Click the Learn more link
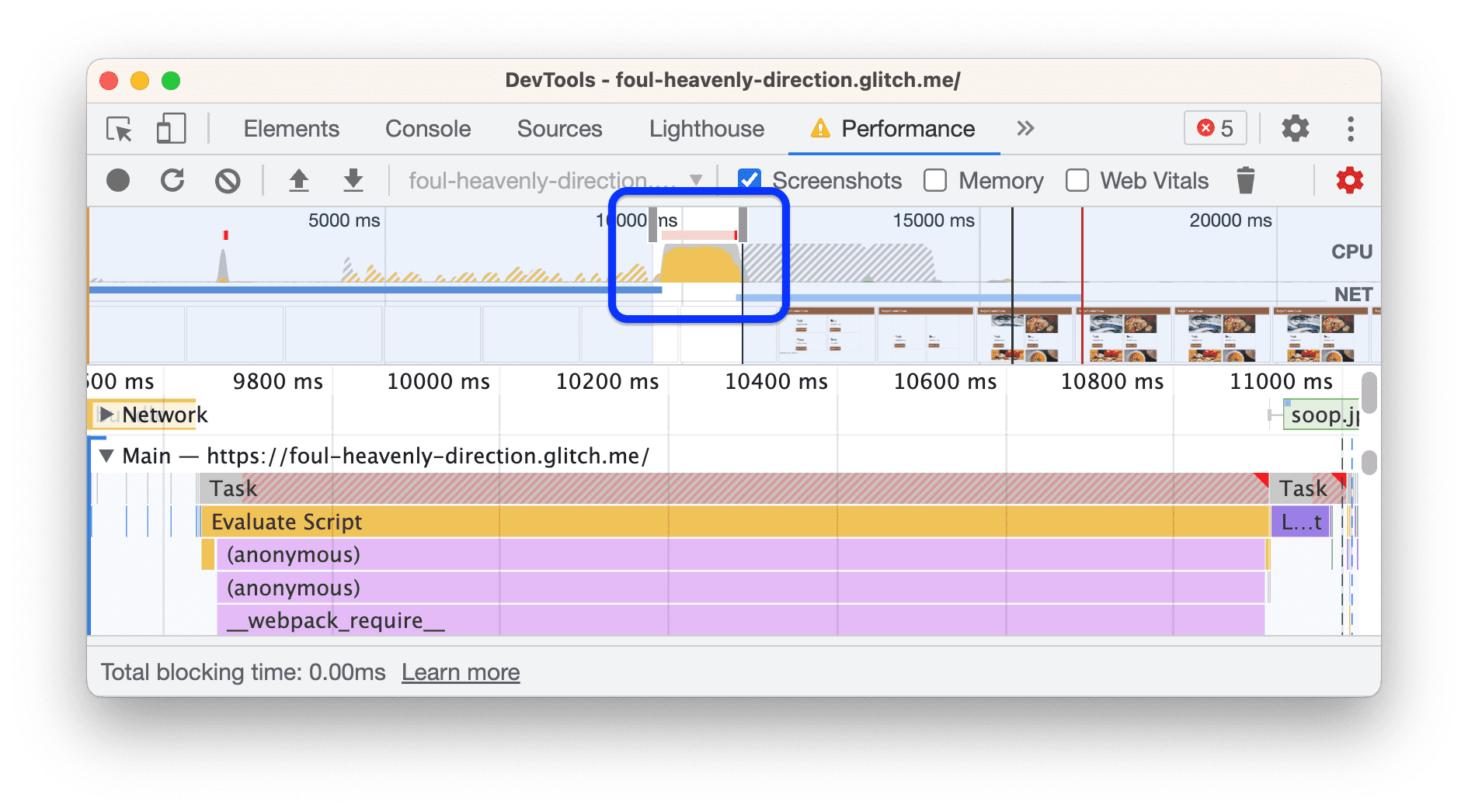This screenshot has height=812, width=1468. click(x=461, y=672)
